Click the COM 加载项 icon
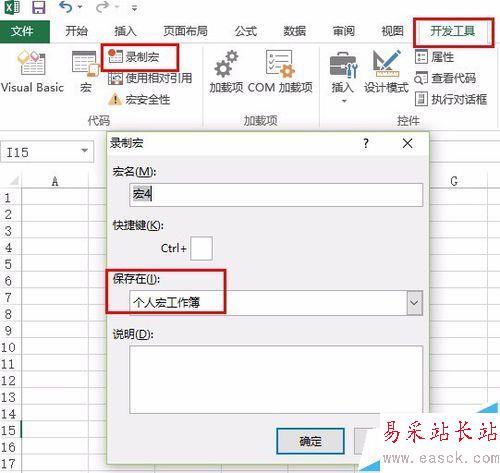 (x=280, y=71)
